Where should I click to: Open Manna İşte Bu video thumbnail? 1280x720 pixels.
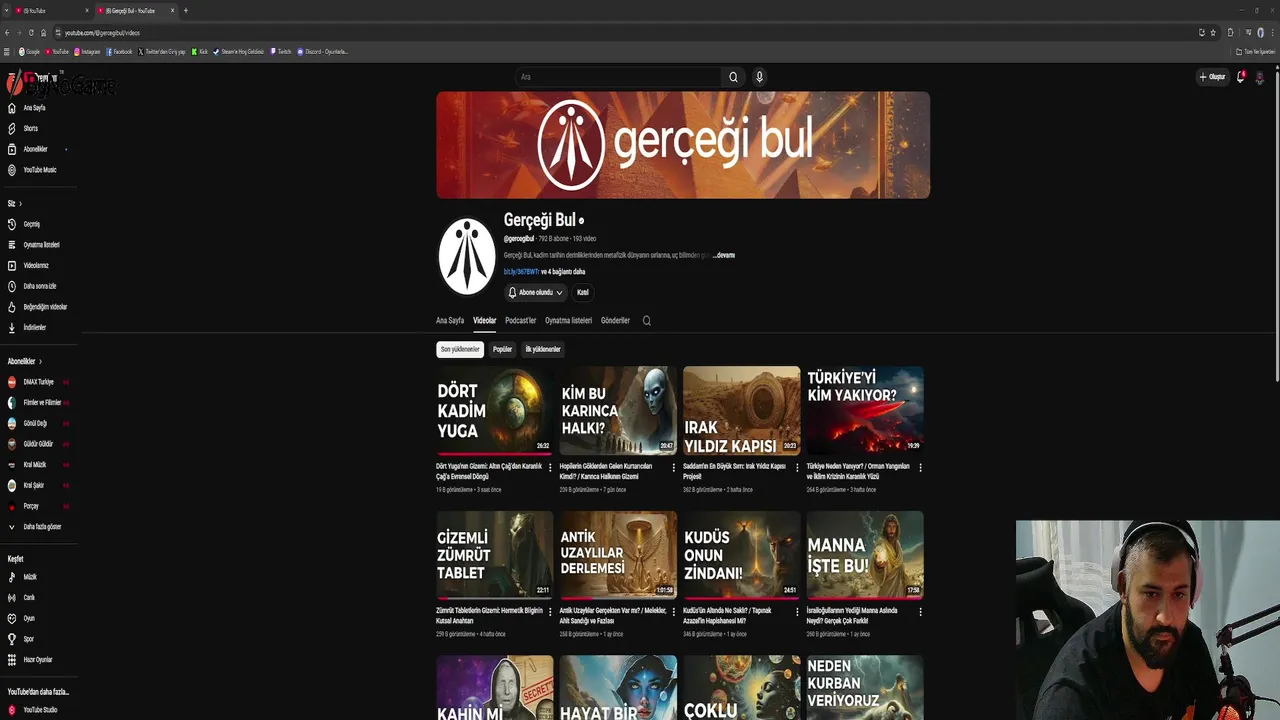[865, 555]
